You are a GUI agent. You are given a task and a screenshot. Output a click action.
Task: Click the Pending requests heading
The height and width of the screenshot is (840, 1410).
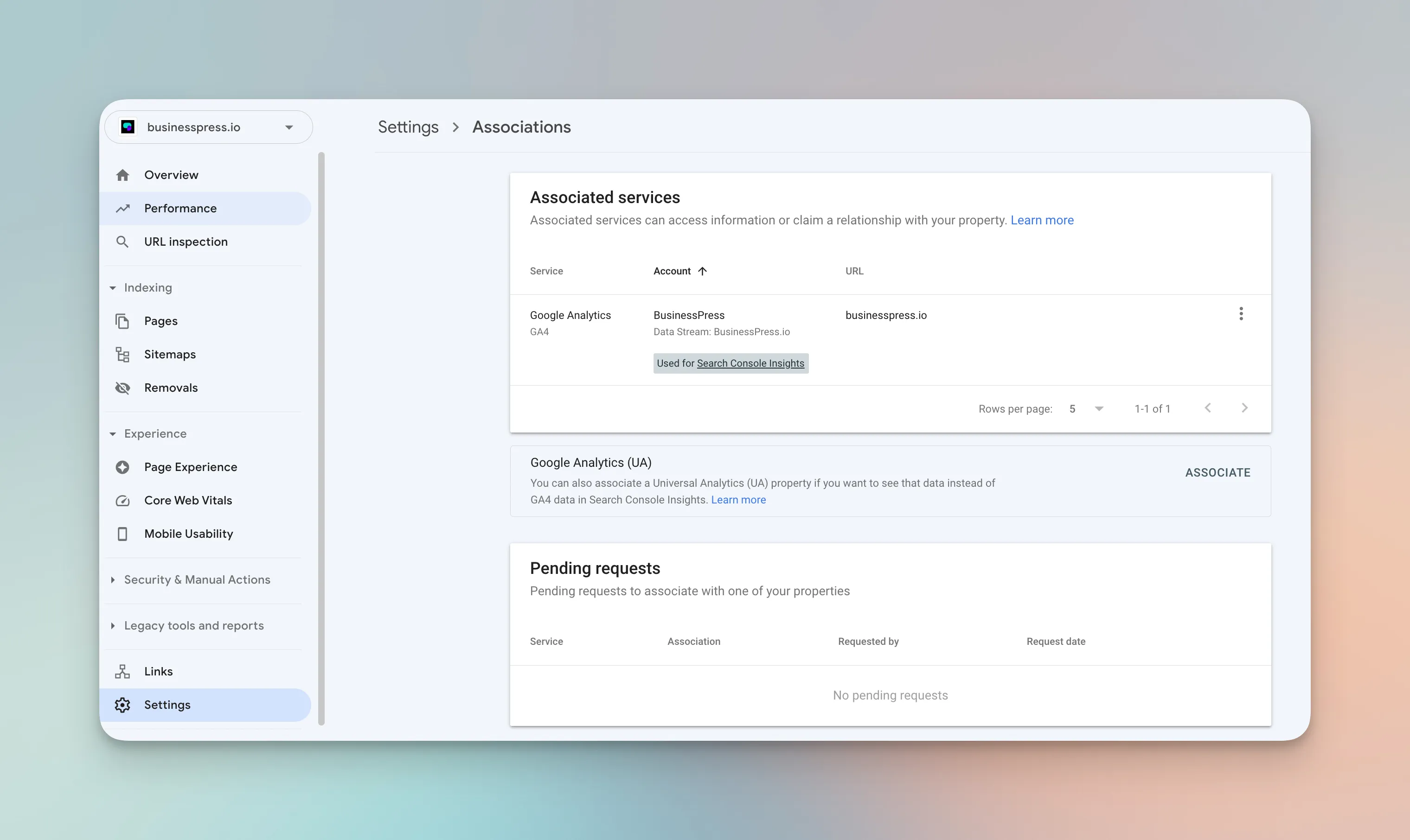[595, 568]
